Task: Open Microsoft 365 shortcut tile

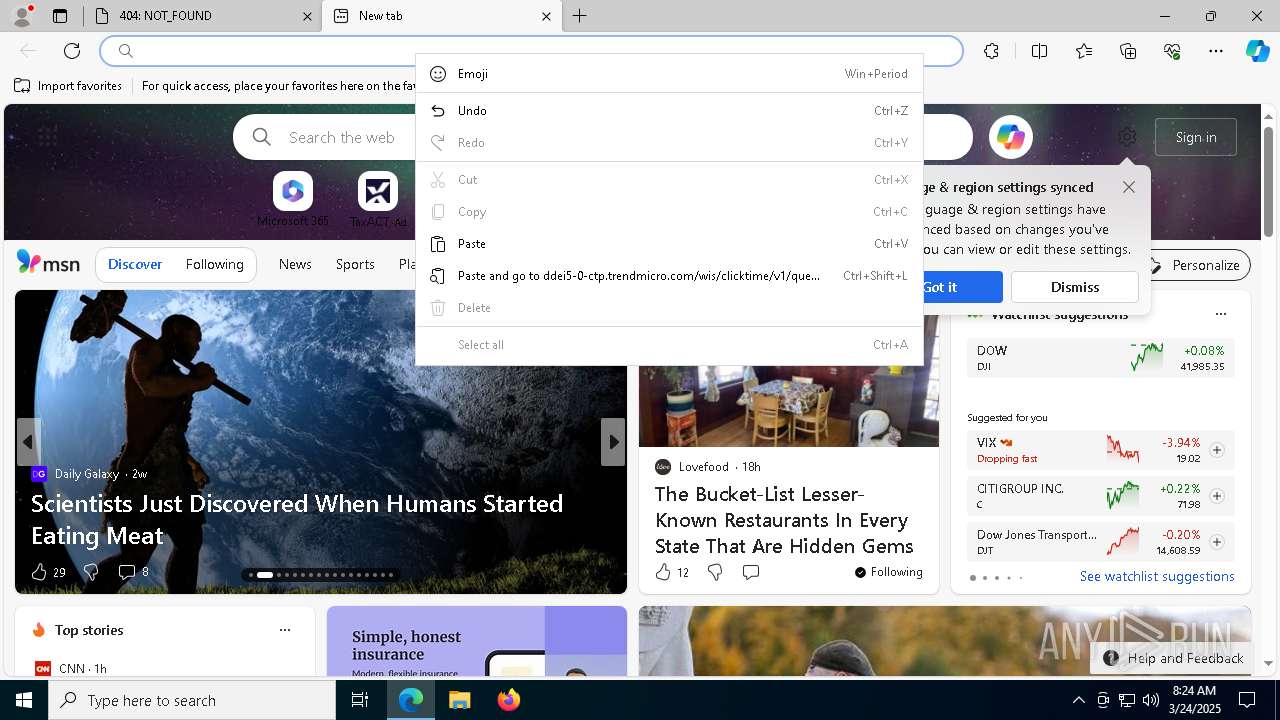Action: point(292,199)
